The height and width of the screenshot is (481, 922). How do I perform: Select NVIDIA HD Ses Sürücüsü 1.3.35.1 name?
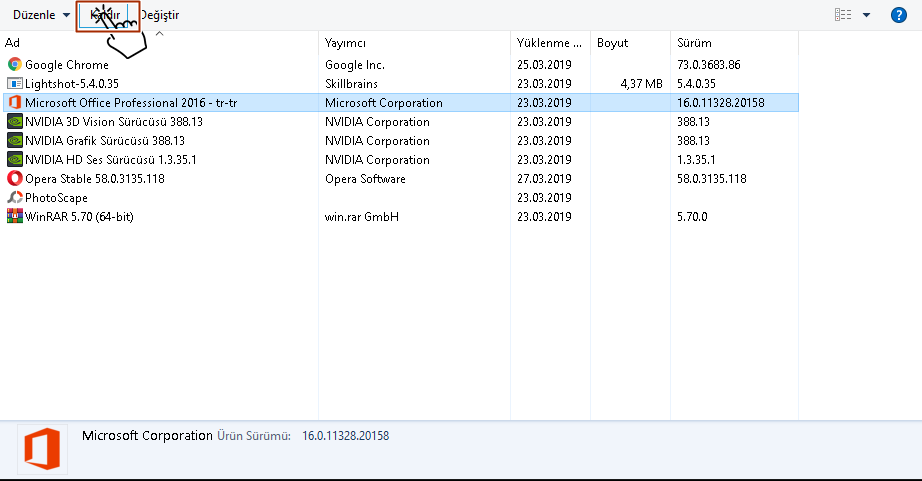coord(111,159)
